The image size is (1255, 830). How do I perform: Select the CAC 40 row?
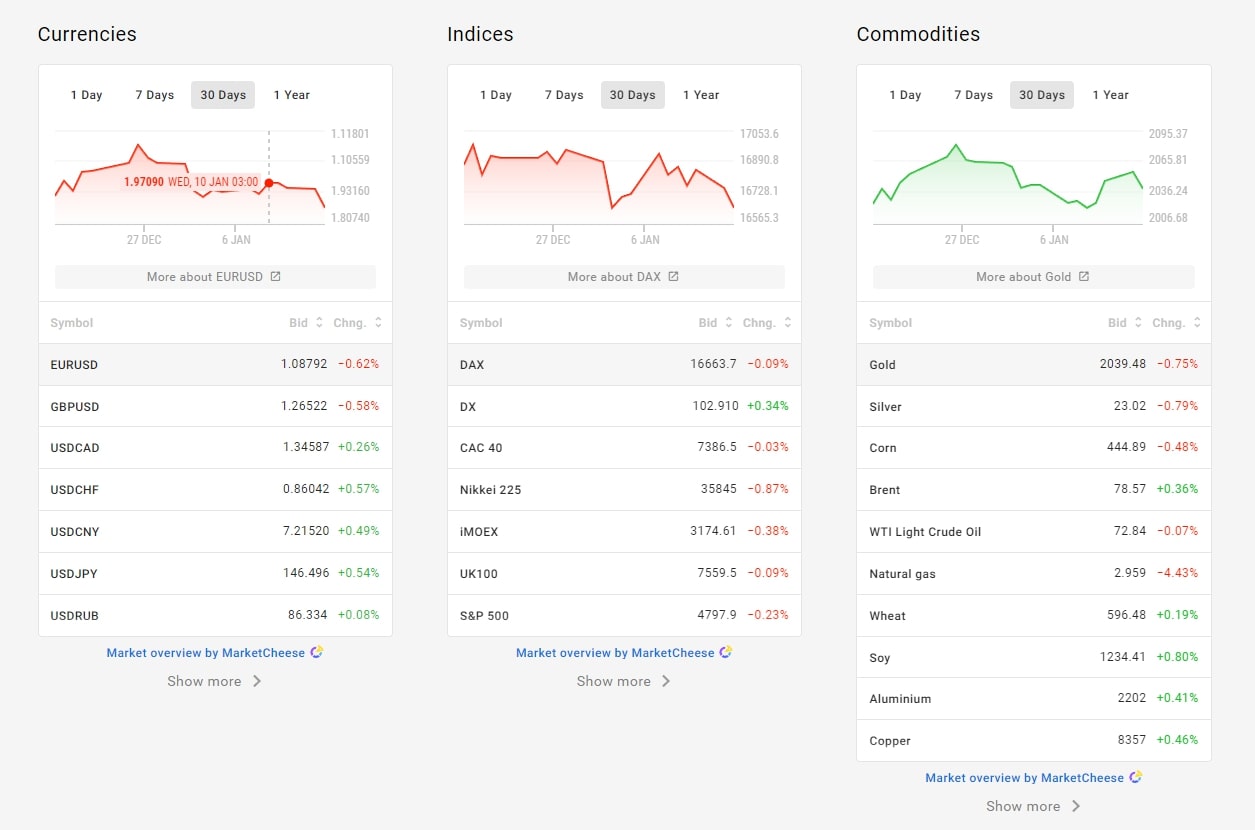tap(624, 448)
